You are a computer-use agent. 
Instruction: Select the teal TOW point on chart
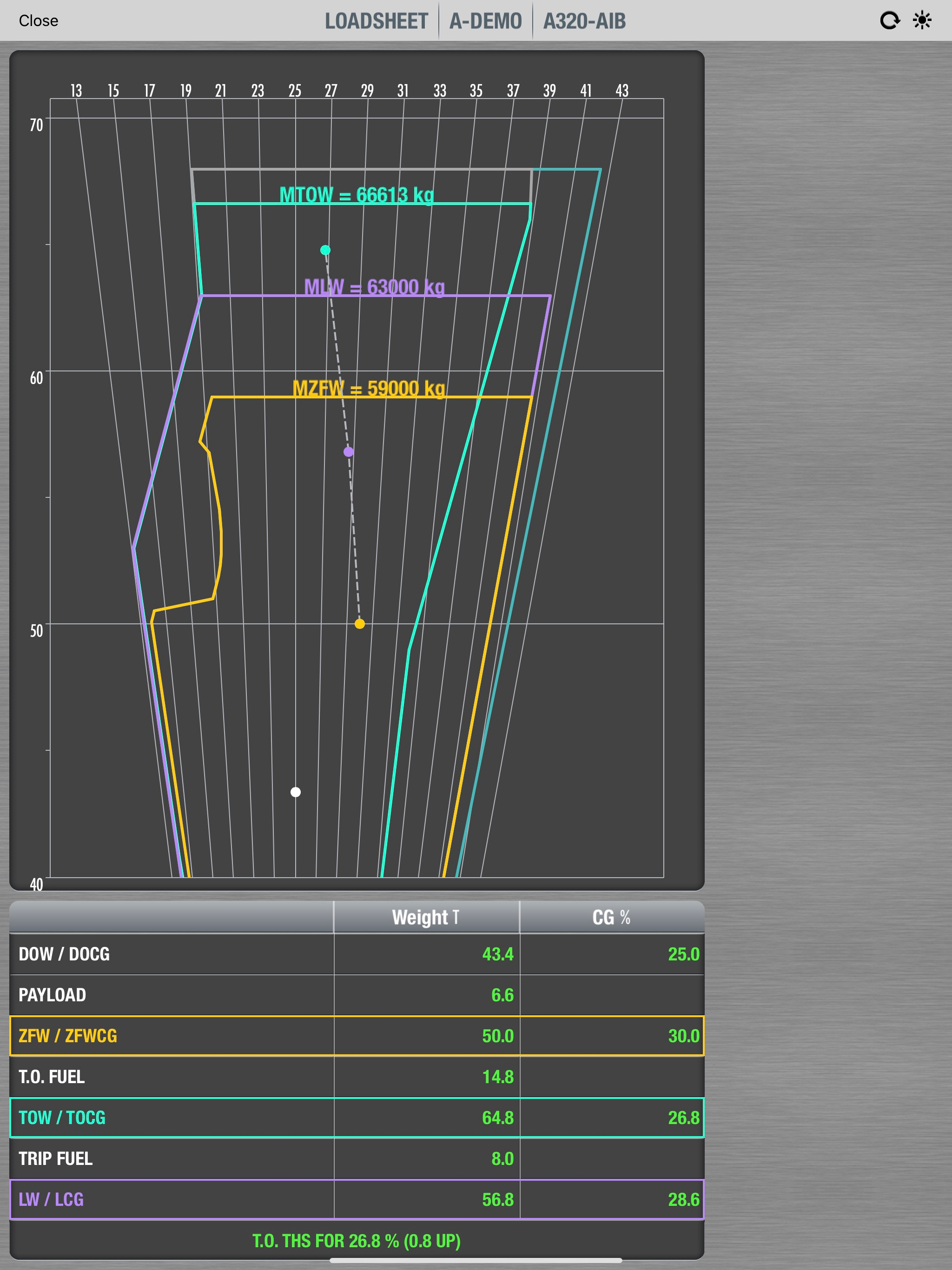[x=325, y=250]
